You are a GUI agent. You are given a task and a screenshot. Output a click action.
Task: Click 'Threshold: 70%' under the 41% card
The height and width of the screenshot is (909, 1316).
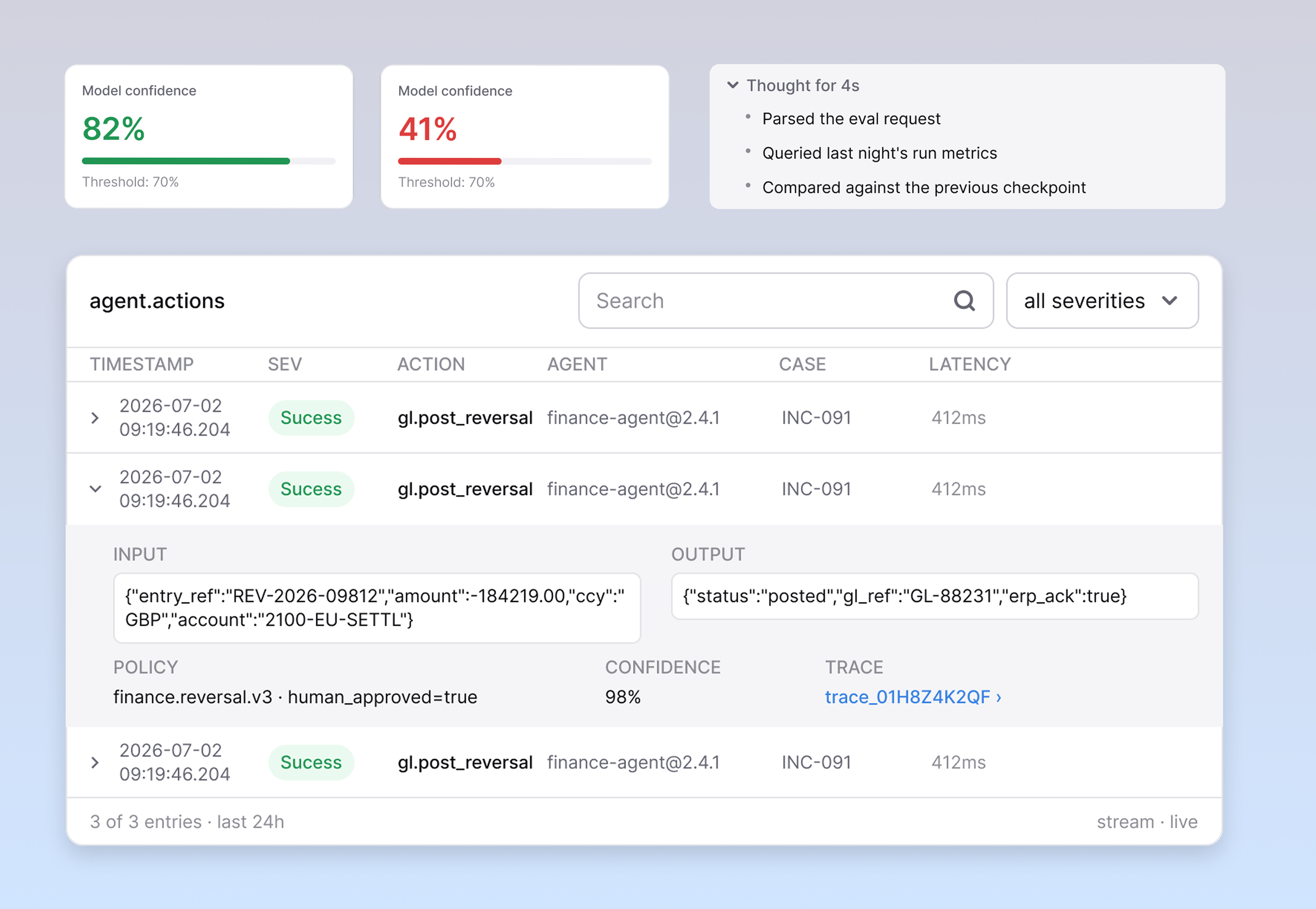(x=447, y=182)
